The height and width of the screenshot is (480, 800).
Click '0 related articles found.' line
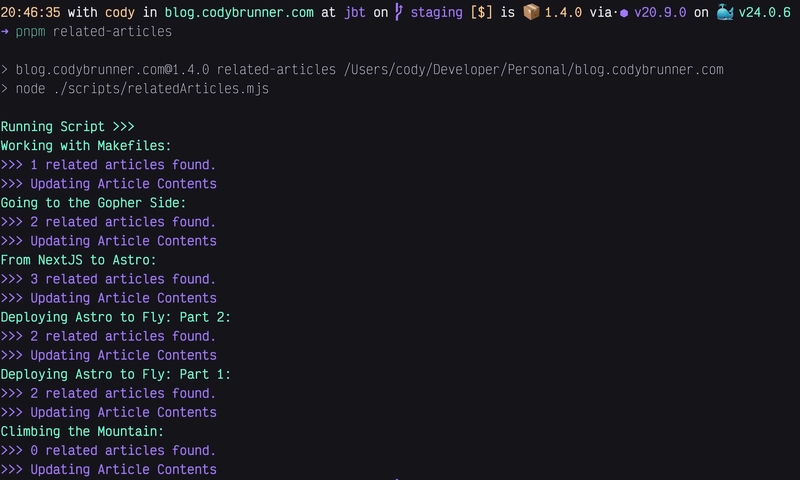(x=123, y=450)
